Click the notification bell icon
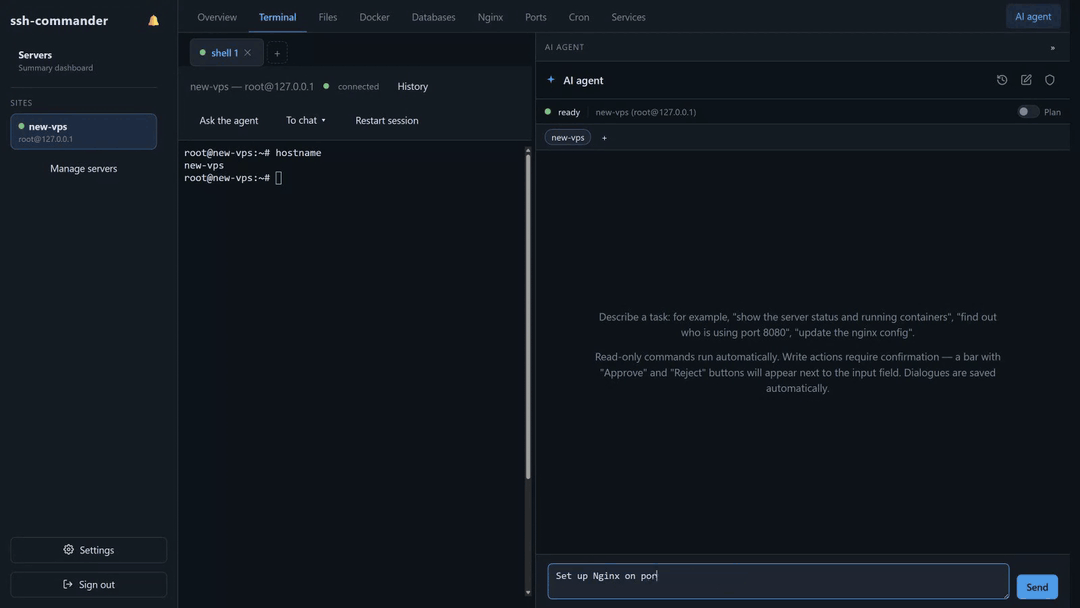This screenshot has height=608, width=1080. [154, 21]
